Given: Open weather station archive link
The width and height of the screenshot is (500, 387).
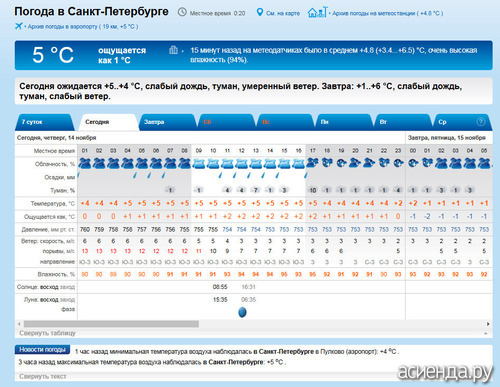Looking at the screenshot, I should pyautogui.click(x=387, y=13).
